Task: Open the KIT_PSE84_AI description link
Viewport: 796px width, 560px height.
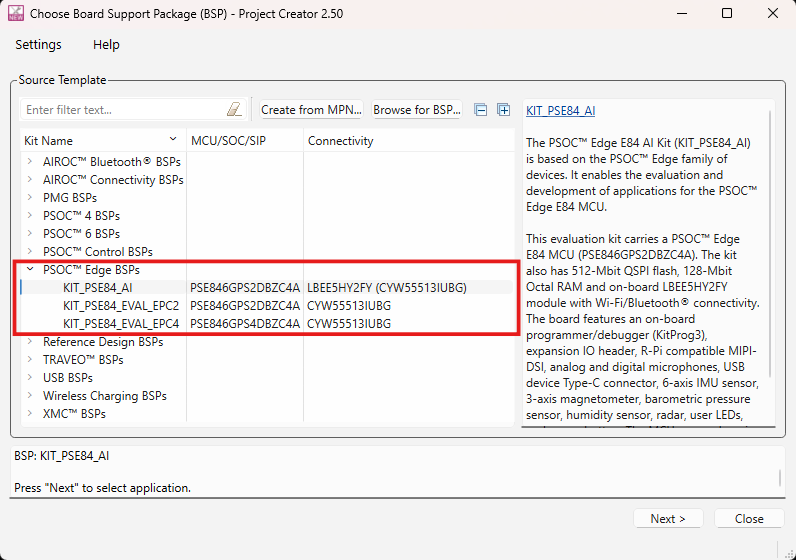Action: [560, 111]
